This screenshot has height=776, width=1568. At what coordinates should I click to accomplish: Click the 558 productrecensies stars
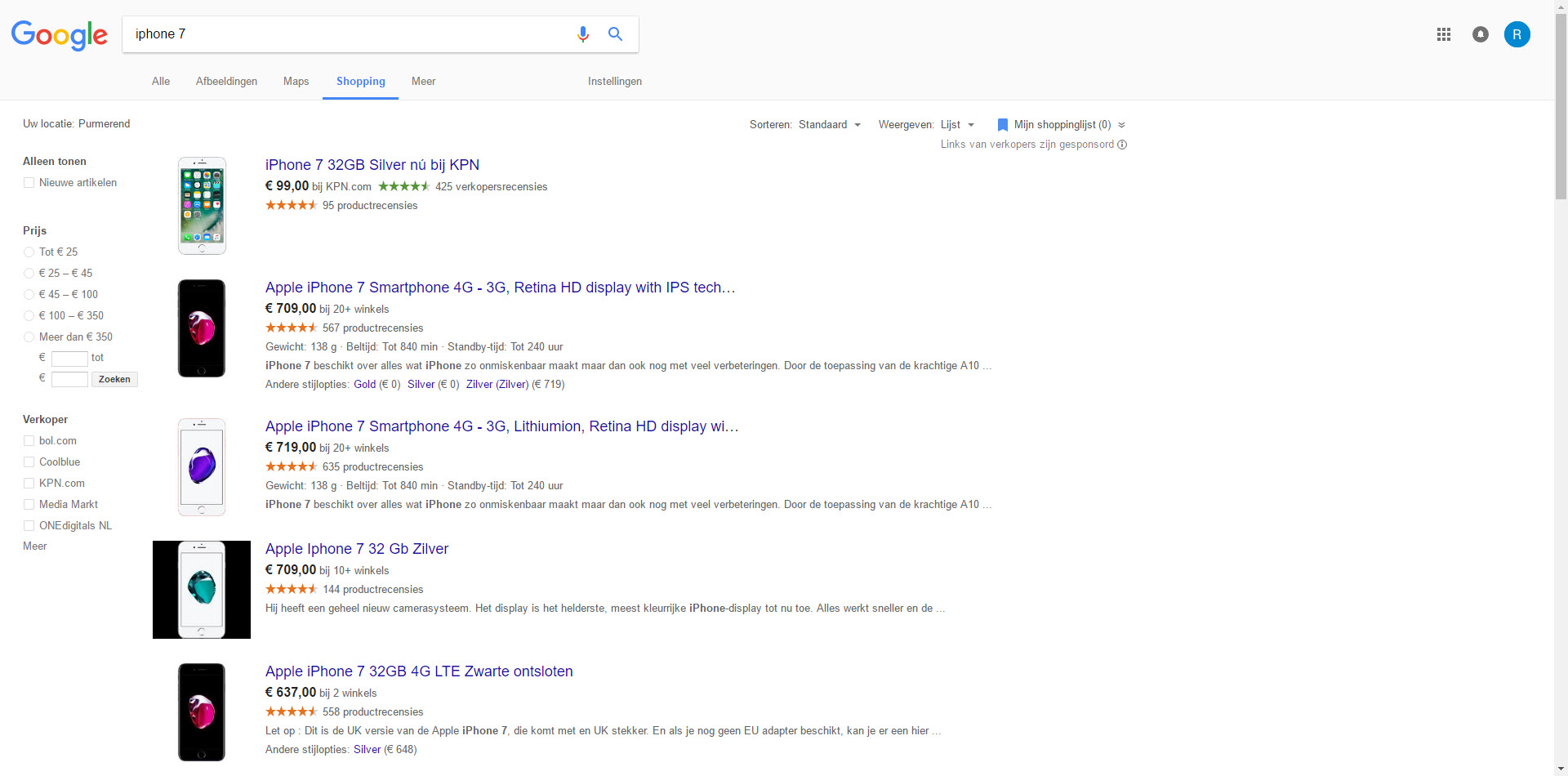(291, 711)
